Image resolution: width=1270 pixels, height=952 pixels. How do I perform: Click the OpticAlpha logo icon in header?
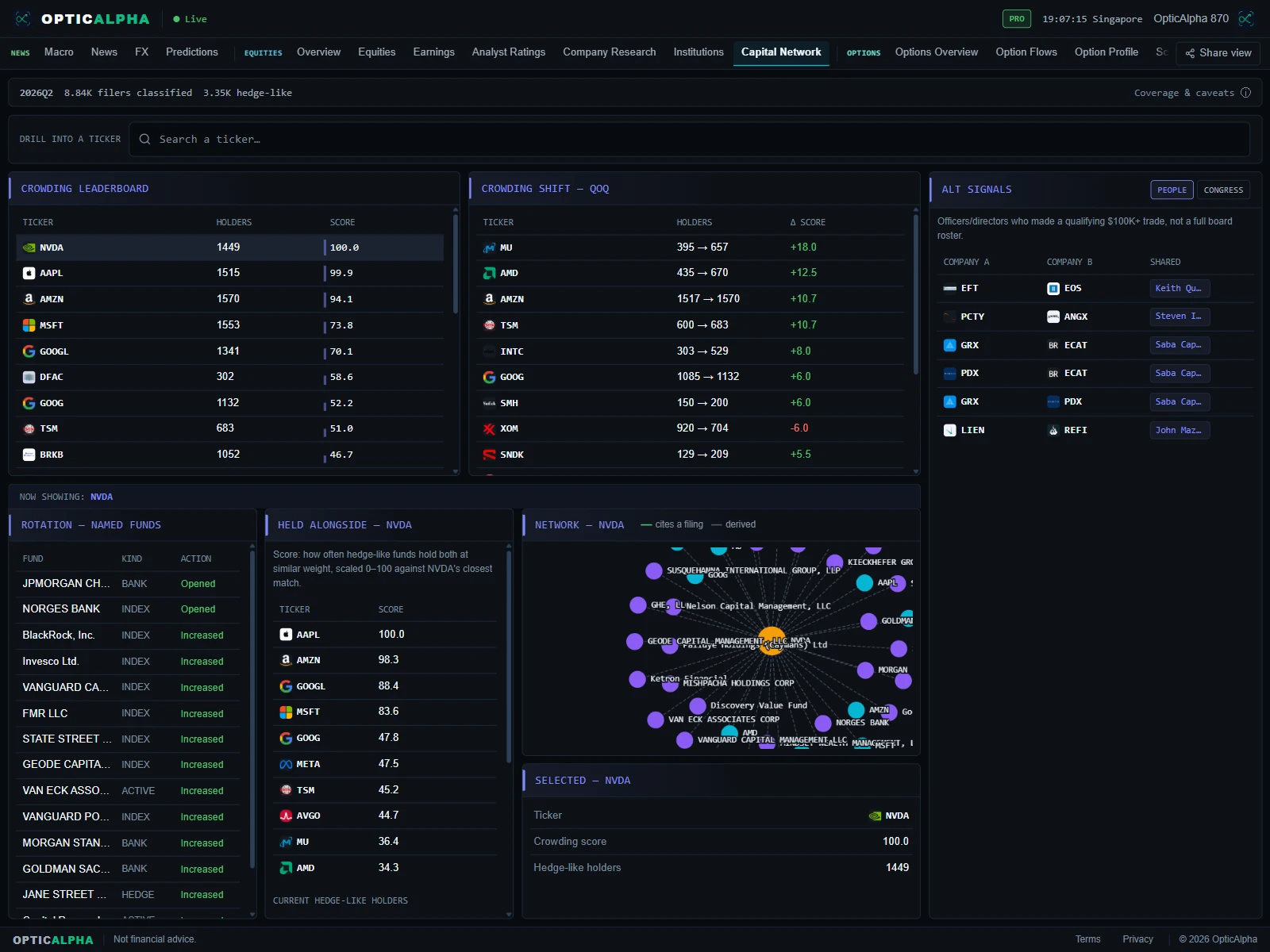click(x=22, y=18)
